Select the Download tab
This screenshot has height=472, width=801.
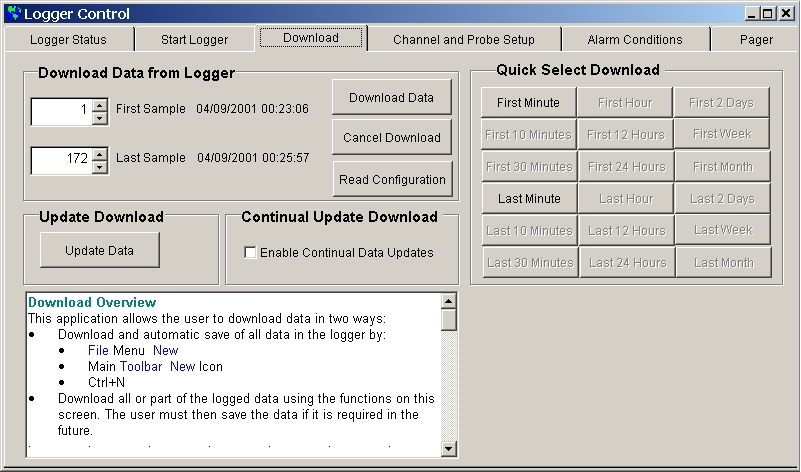coord(311,38)
